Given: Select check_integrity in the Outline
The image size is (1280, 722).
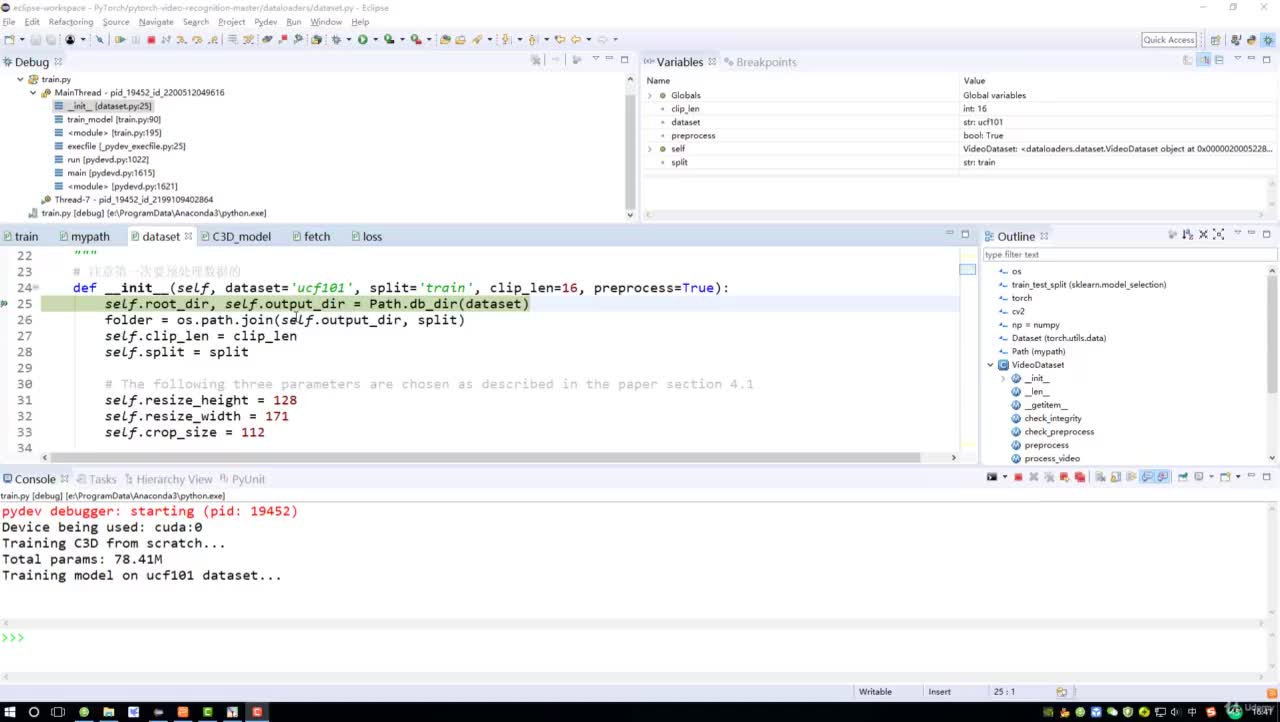Looking at the screenshot, I should pos(1052,418).
